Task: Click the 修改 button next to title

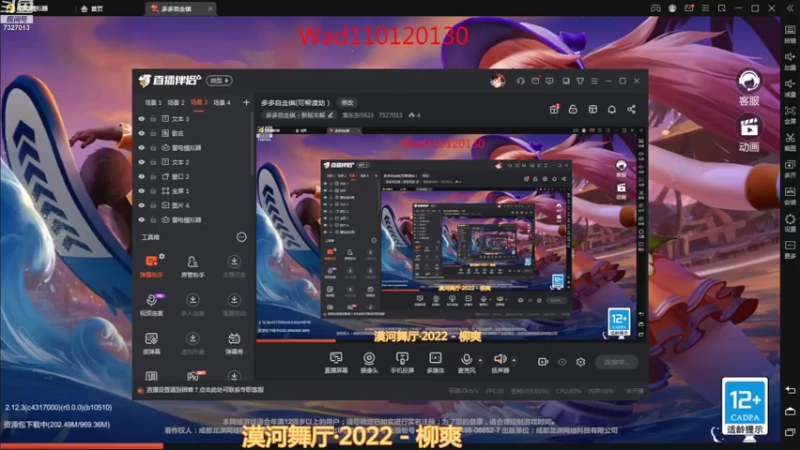Action: pos(347,103)
